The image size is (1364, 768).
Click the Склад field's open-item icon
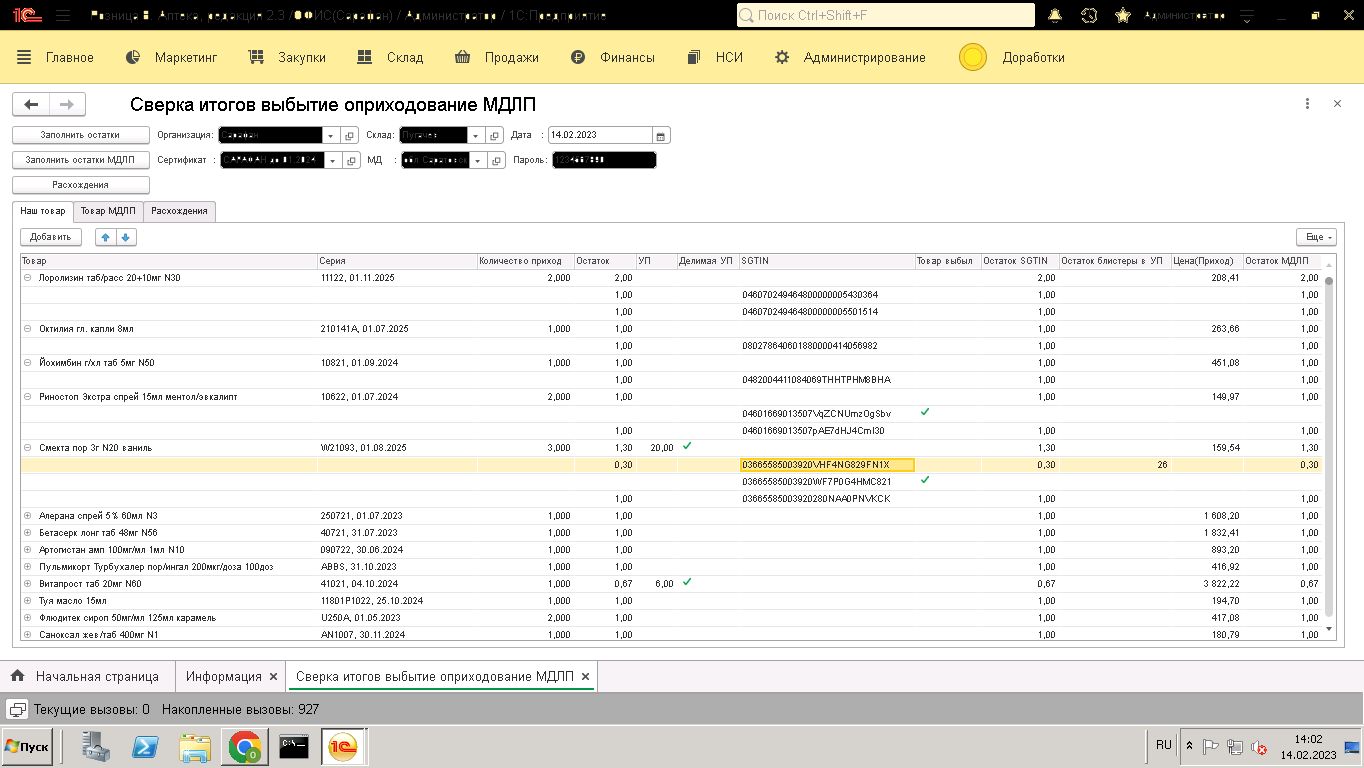495,135
